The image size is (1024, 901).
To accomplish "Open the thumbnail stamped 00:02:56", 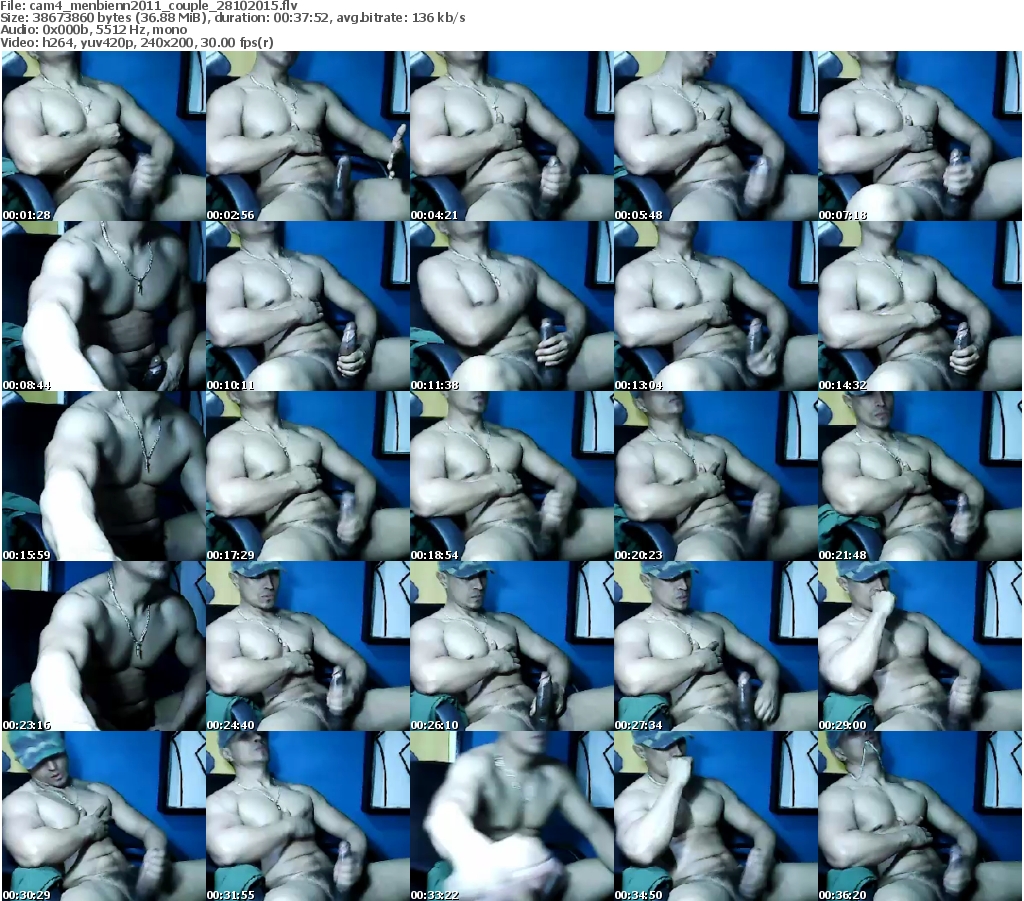I will click(x=308, y=136).
